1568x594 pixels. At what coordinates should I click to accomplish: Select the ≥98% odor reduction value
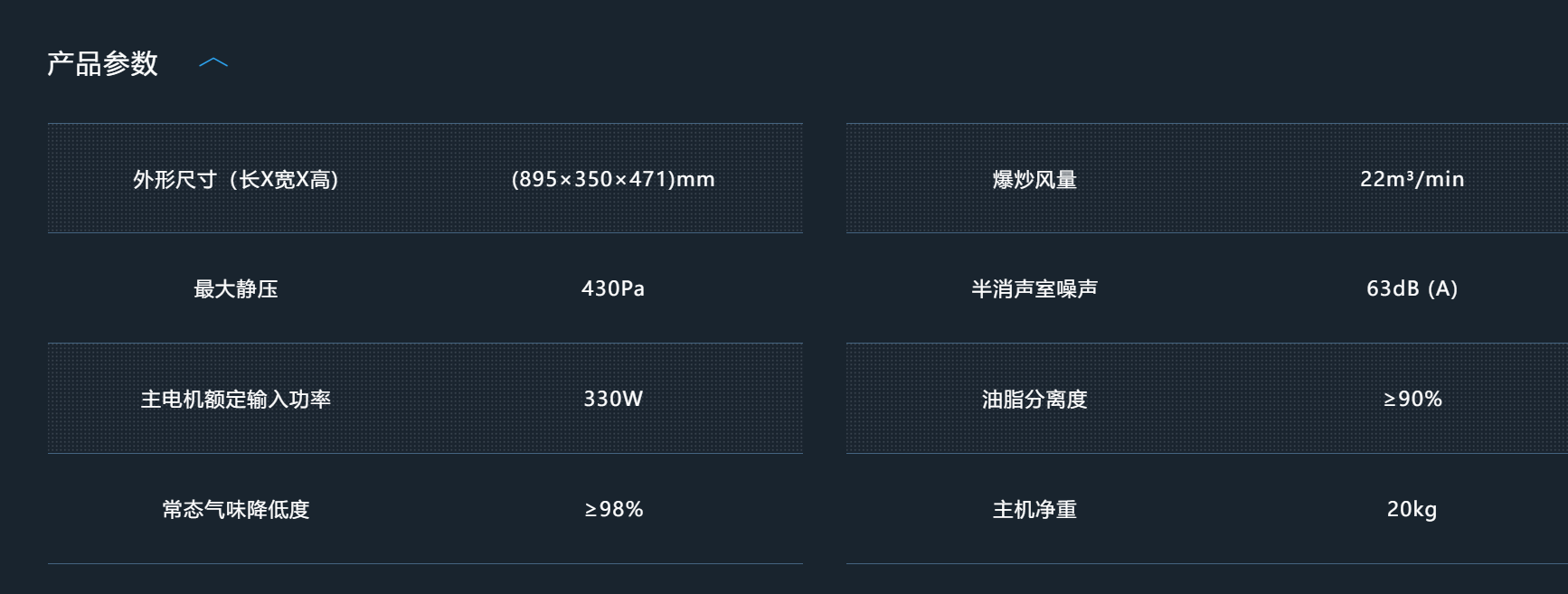[613, 509]
